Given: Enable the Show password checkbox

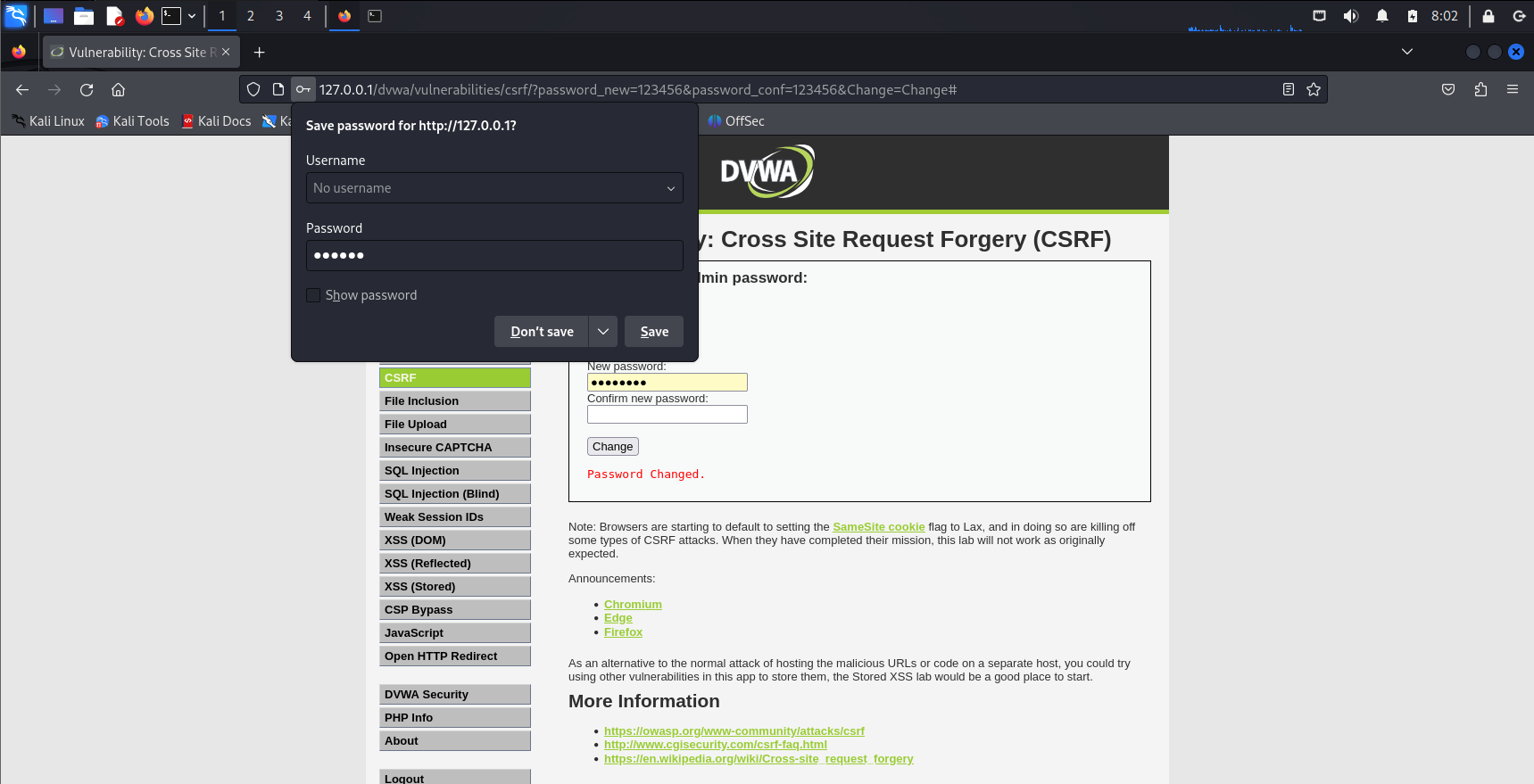Looking at the screenshot, I should click(x=313, y=295).
